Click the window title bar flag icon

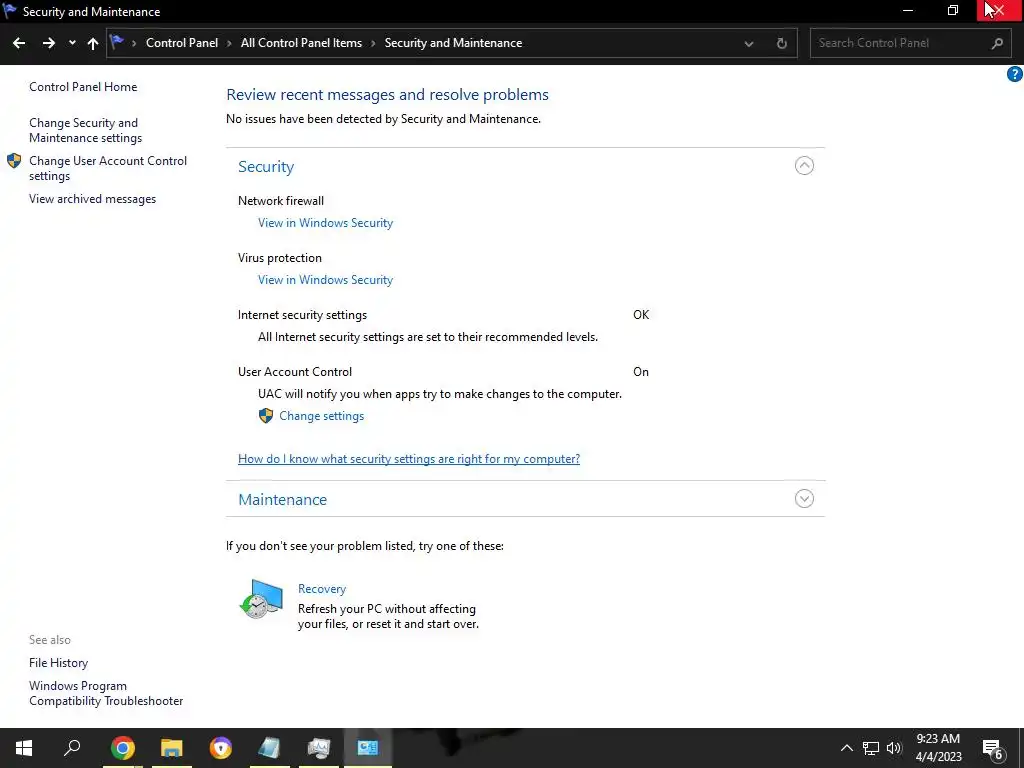click(10, 10)
